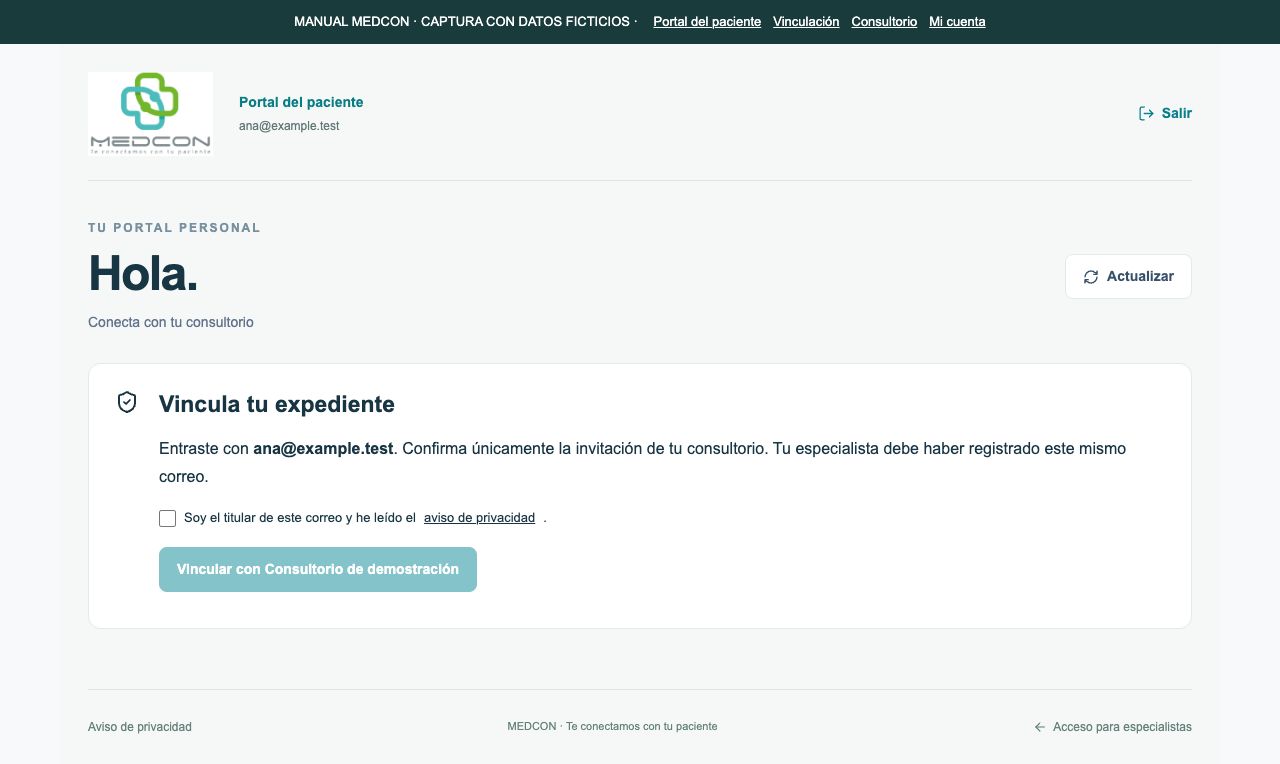
Task: Open Mi cuenta in the top bar
Action: pos(957,22)
